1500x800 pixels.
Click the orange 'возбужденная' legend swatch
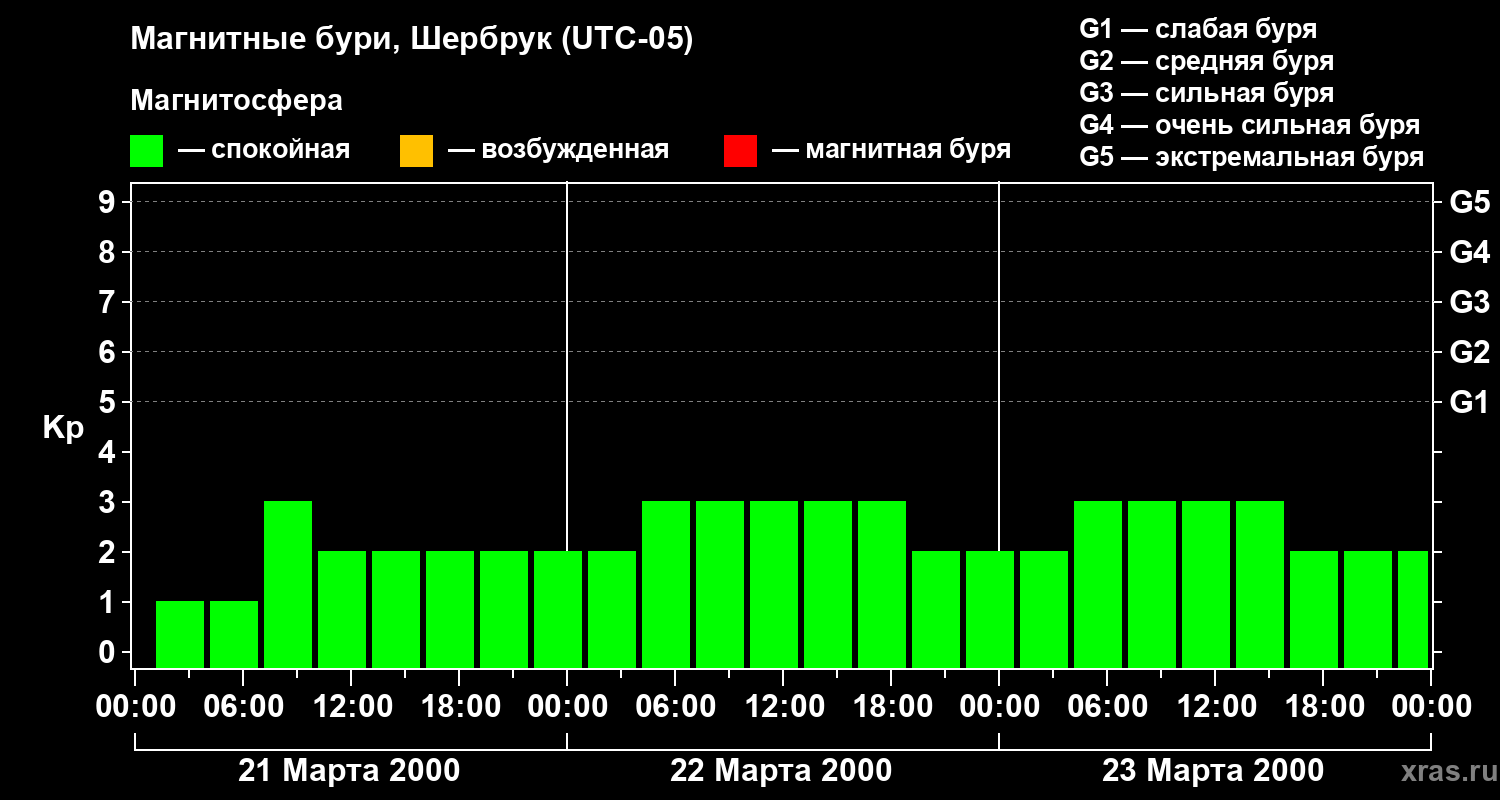tap(416, 151)
